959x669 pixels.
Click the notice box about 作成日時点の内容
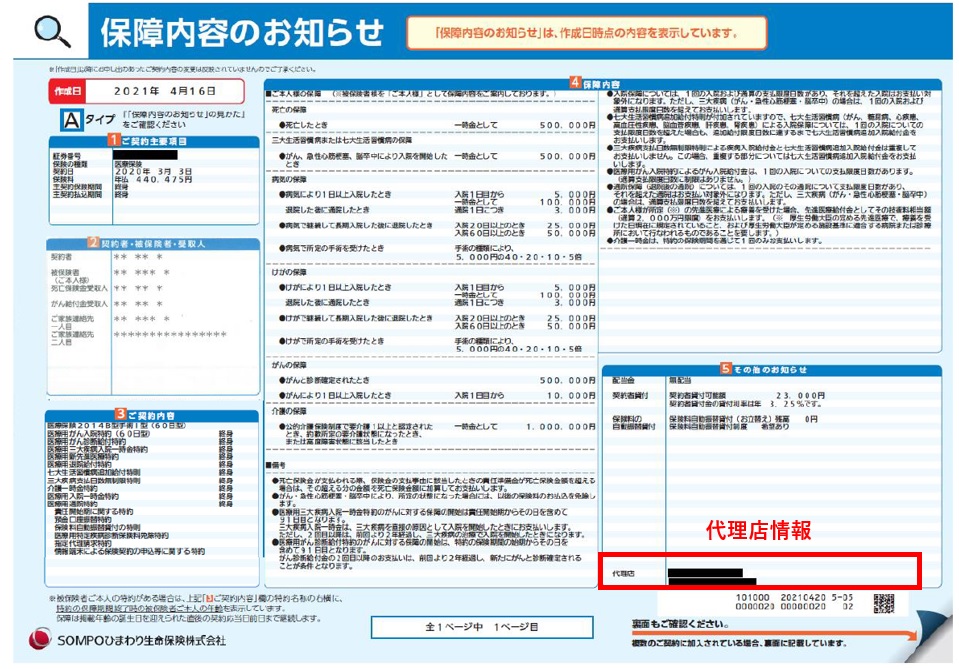[x=587, y=33]
